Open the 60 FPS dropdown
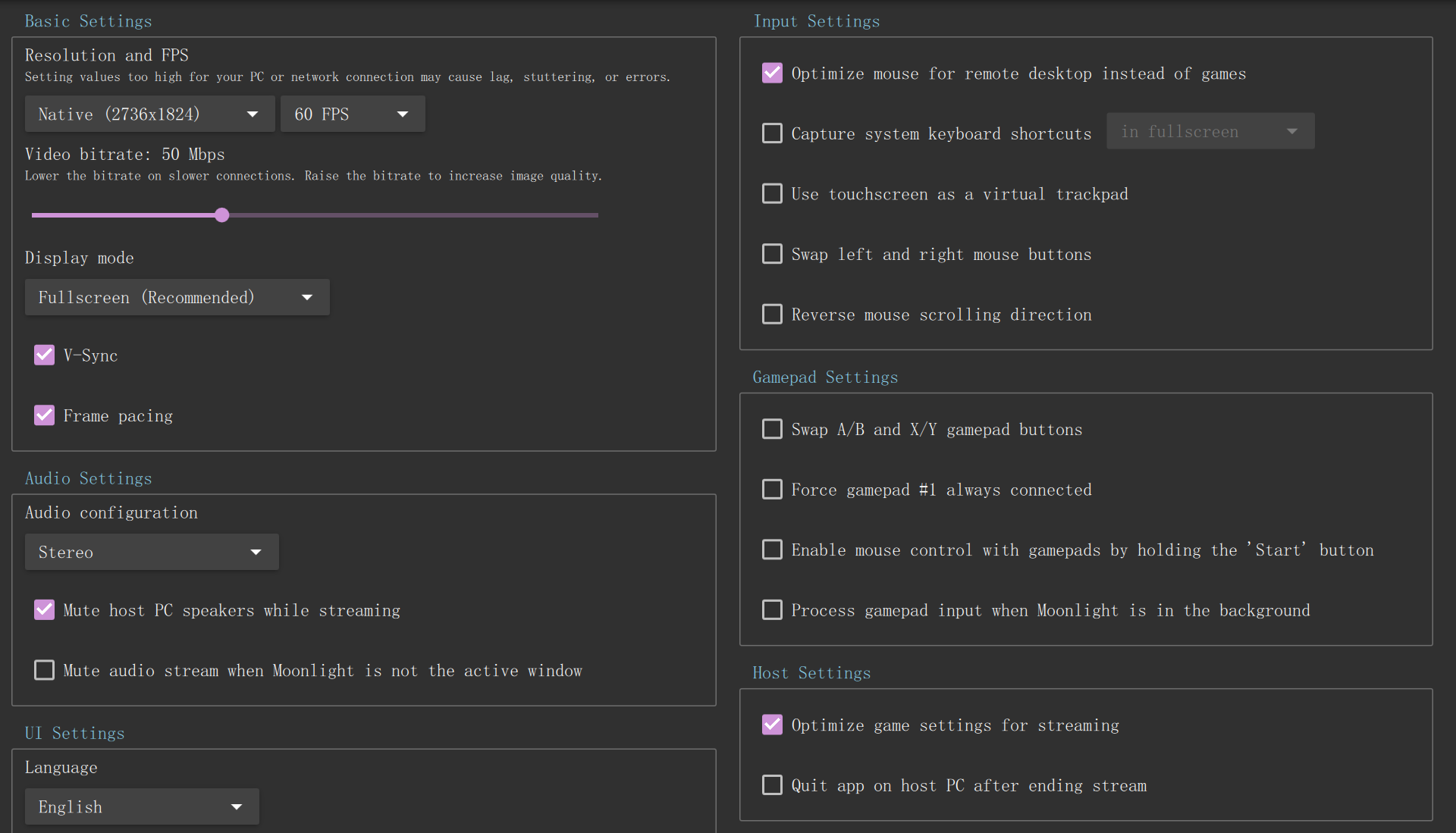Screen dimensions: 1456x833 [x=352, y=114]
